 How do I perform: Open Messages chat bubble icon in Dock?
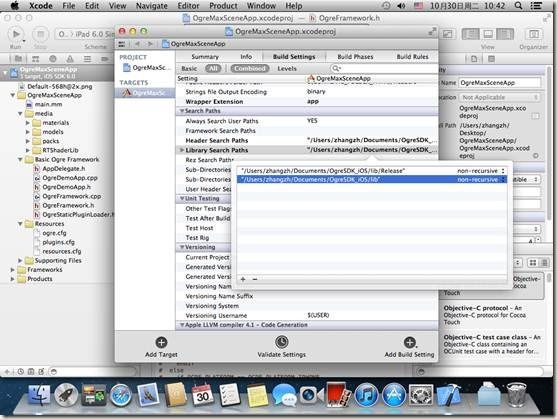284,394
